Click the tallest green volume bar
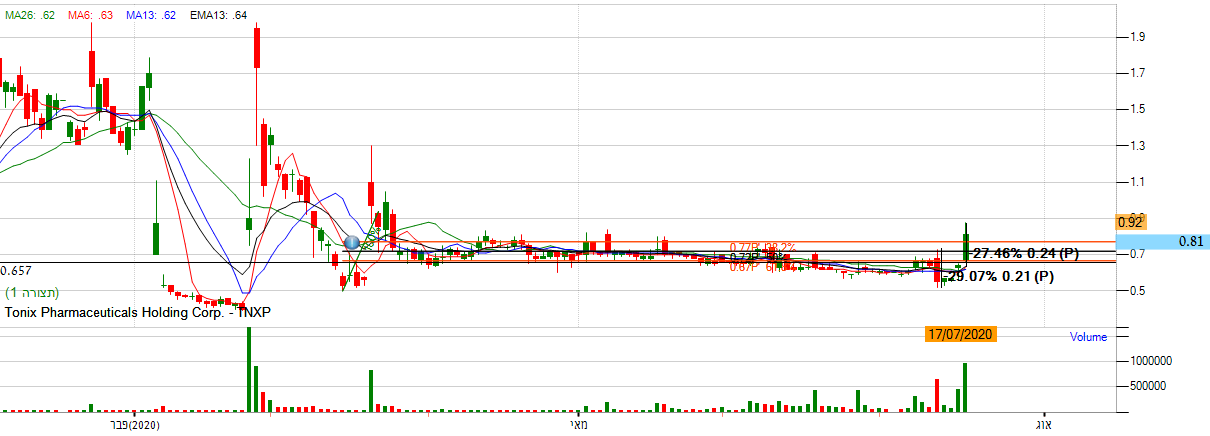1210x436 pixels. coord(249,369)
